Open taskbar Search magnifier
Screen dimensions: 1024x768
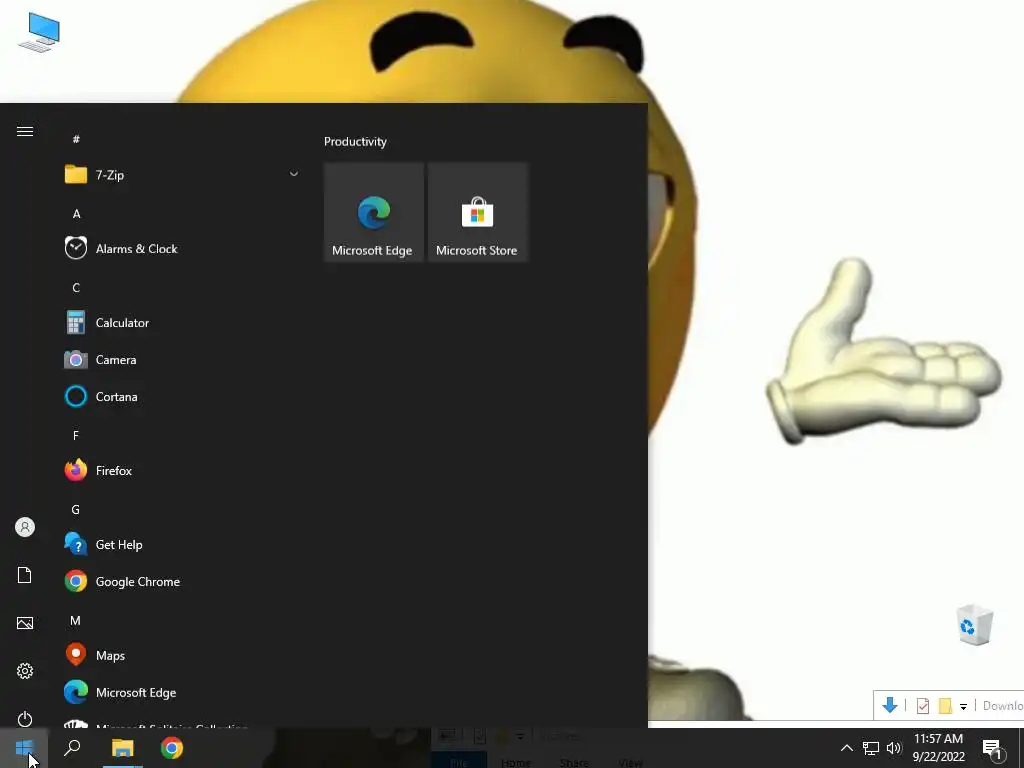(x=72, y=748)
